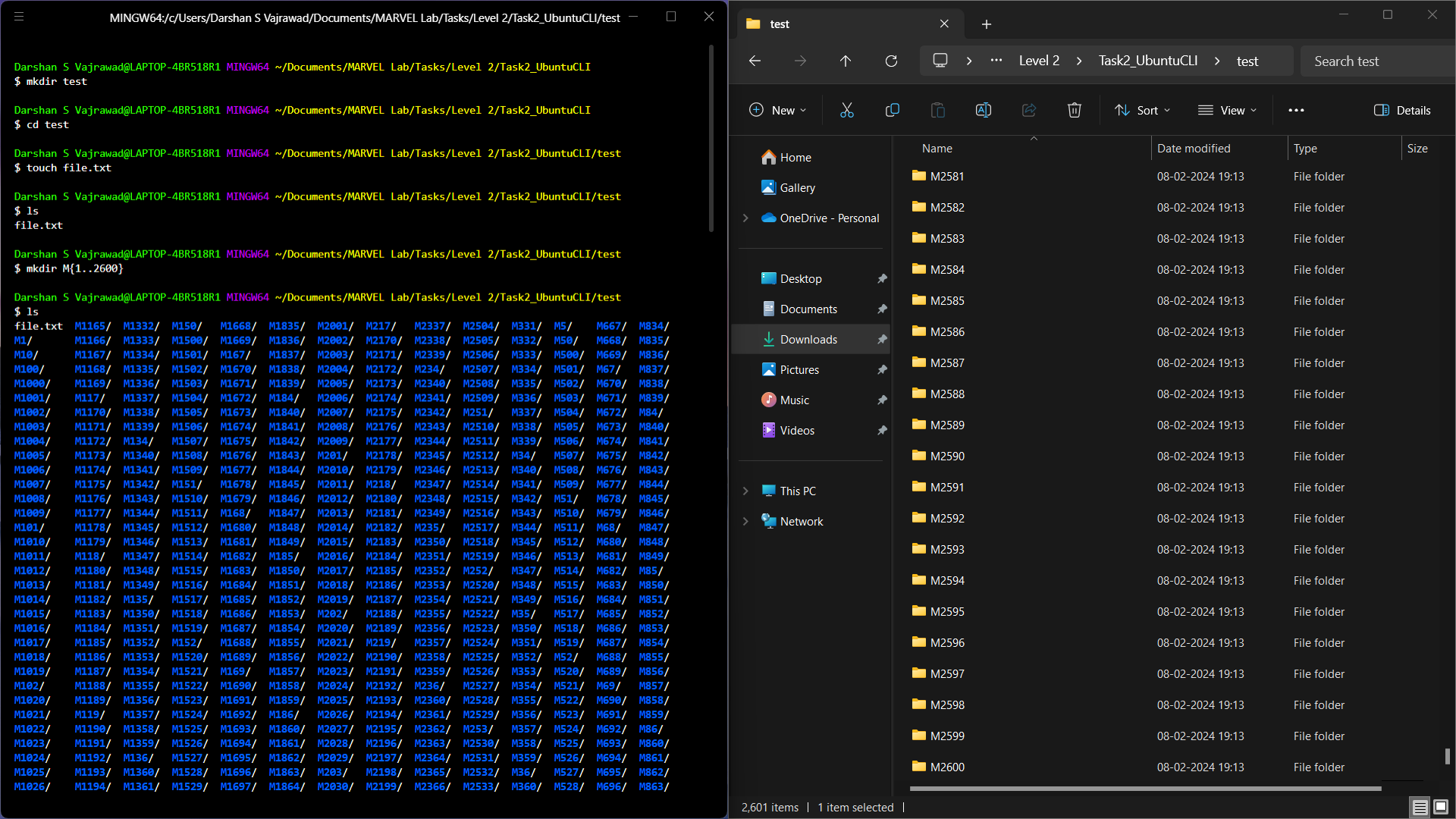Open the View dropdown
Image resolution: width=1456 pixels, height=819 pixels.
click(1227, 111)
